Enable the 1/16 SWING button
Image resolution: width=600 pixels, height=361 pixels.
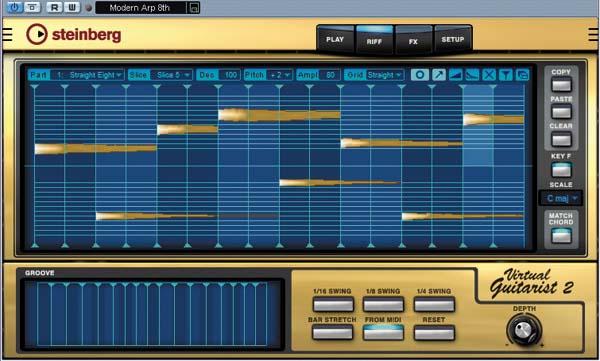pyautogui.click(x=333, y=305)
